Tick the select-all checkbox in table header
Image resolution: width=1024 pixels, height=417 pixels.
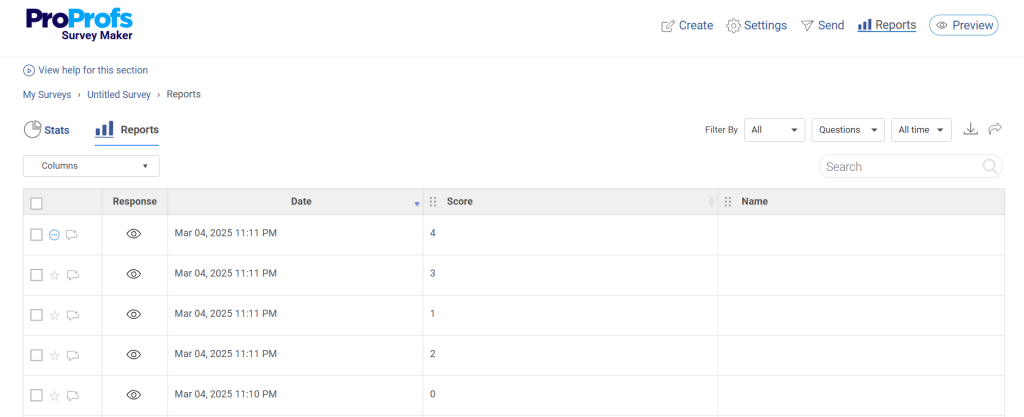(x=37, y=203)
